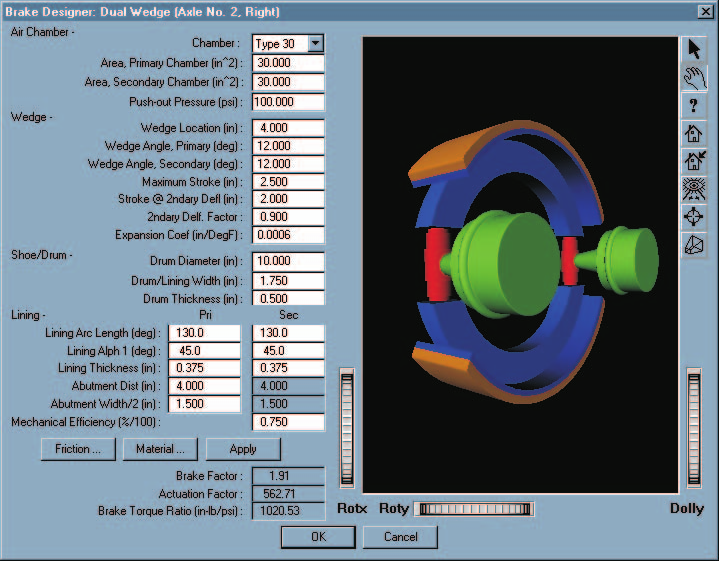Click the Area, Secondary Chamber field
Image resolution: width=719 pixels, height=561 pixels.
point(288,82)
